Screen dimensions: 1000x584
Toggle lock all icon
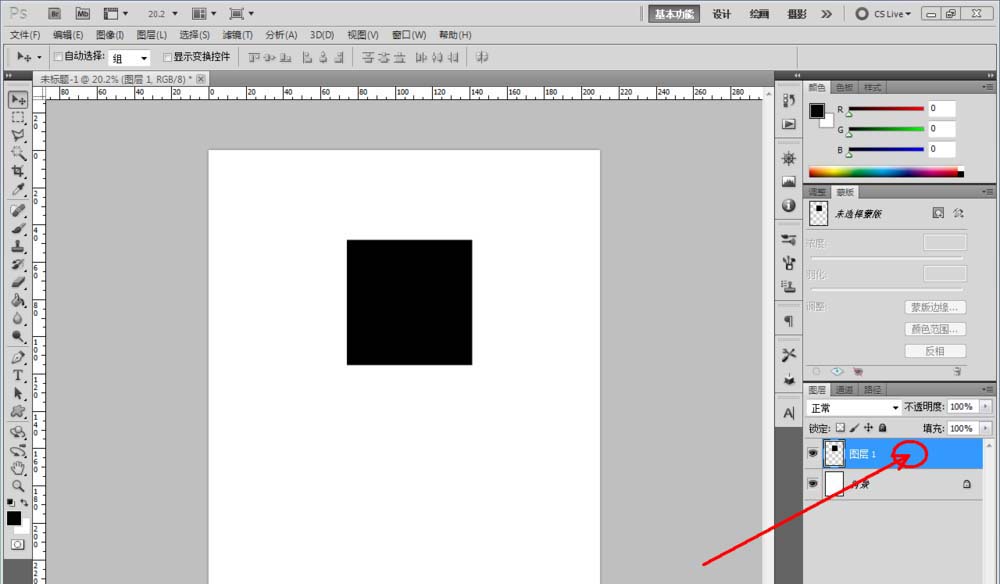pos(883,428)
